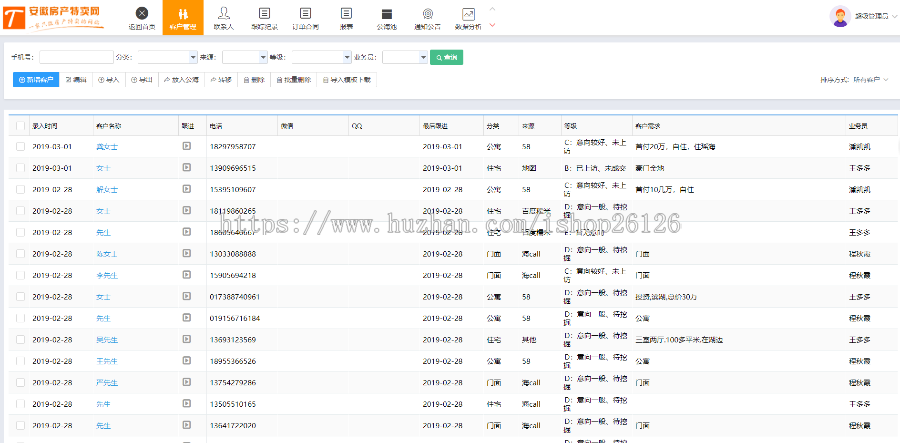
Task: Click the phone number 13505510165 cell
Action: tap(233, 404)
